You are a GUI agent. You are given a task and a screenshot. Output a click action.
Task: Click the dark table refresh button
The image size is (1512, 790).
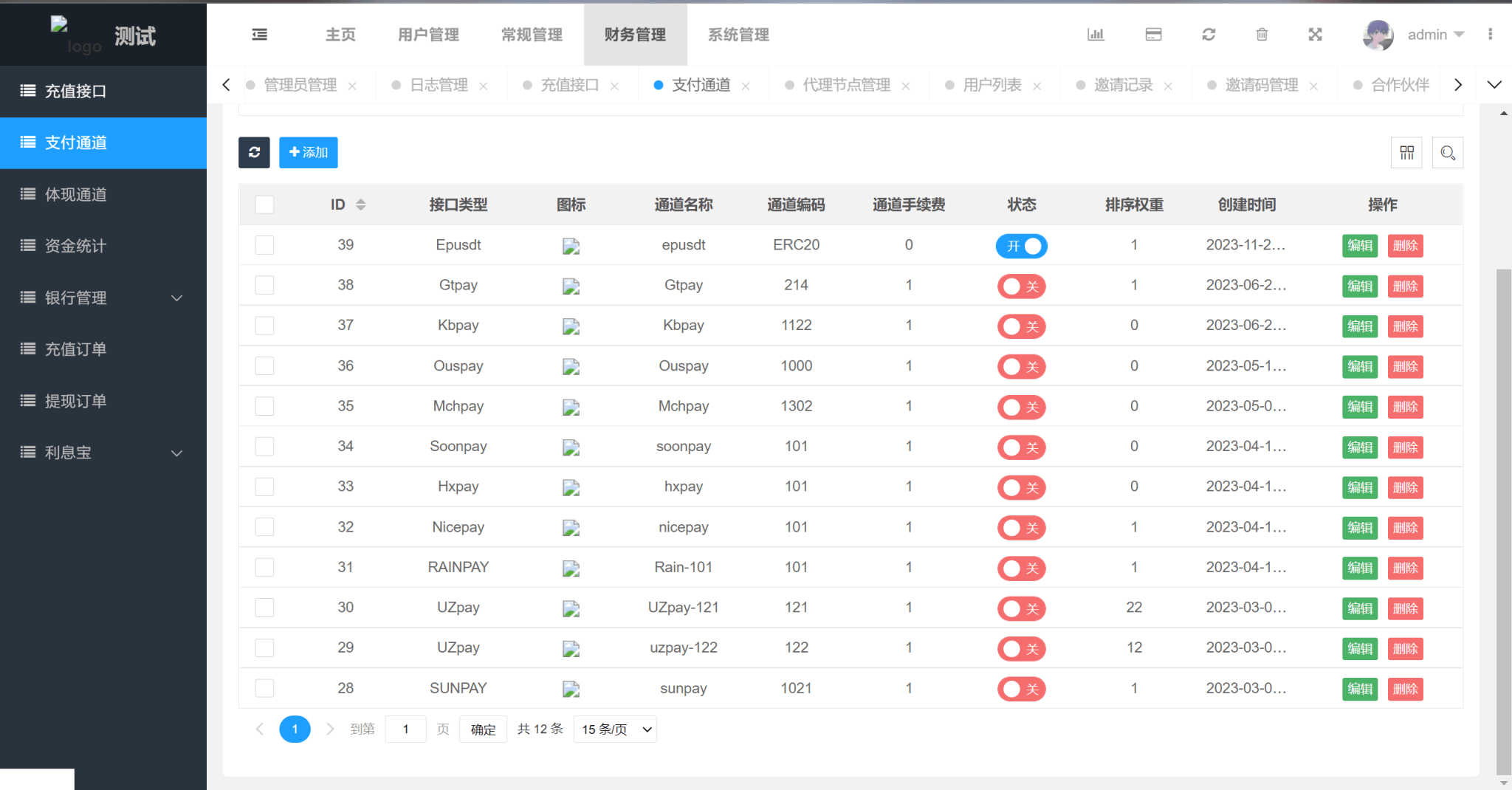pyautogui.click(x=254, y=153)
